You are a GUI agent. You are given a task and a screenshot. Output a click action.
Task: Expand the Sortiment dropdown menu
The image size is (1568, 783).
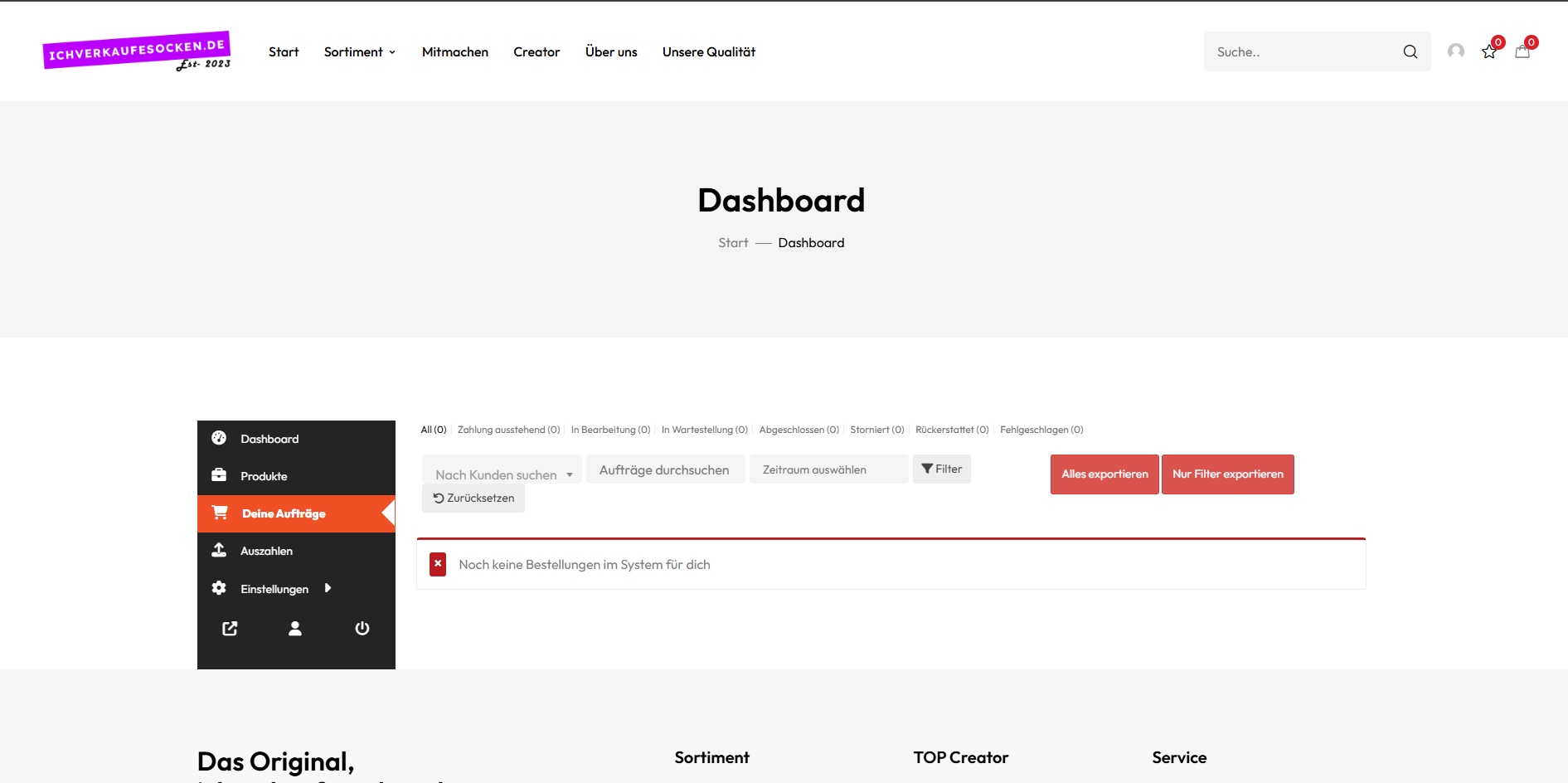coord(360,51)
